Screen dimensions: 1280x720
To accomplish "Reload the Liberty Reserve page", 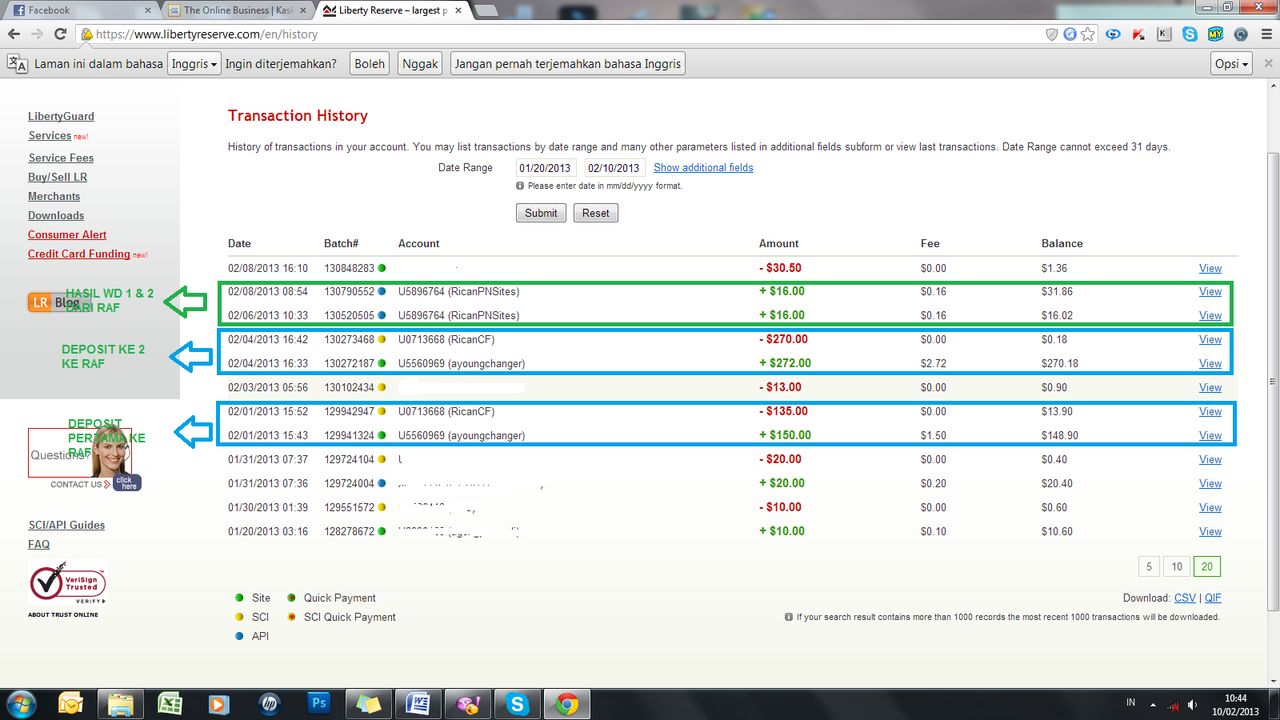I will click(x=60, y=34).
